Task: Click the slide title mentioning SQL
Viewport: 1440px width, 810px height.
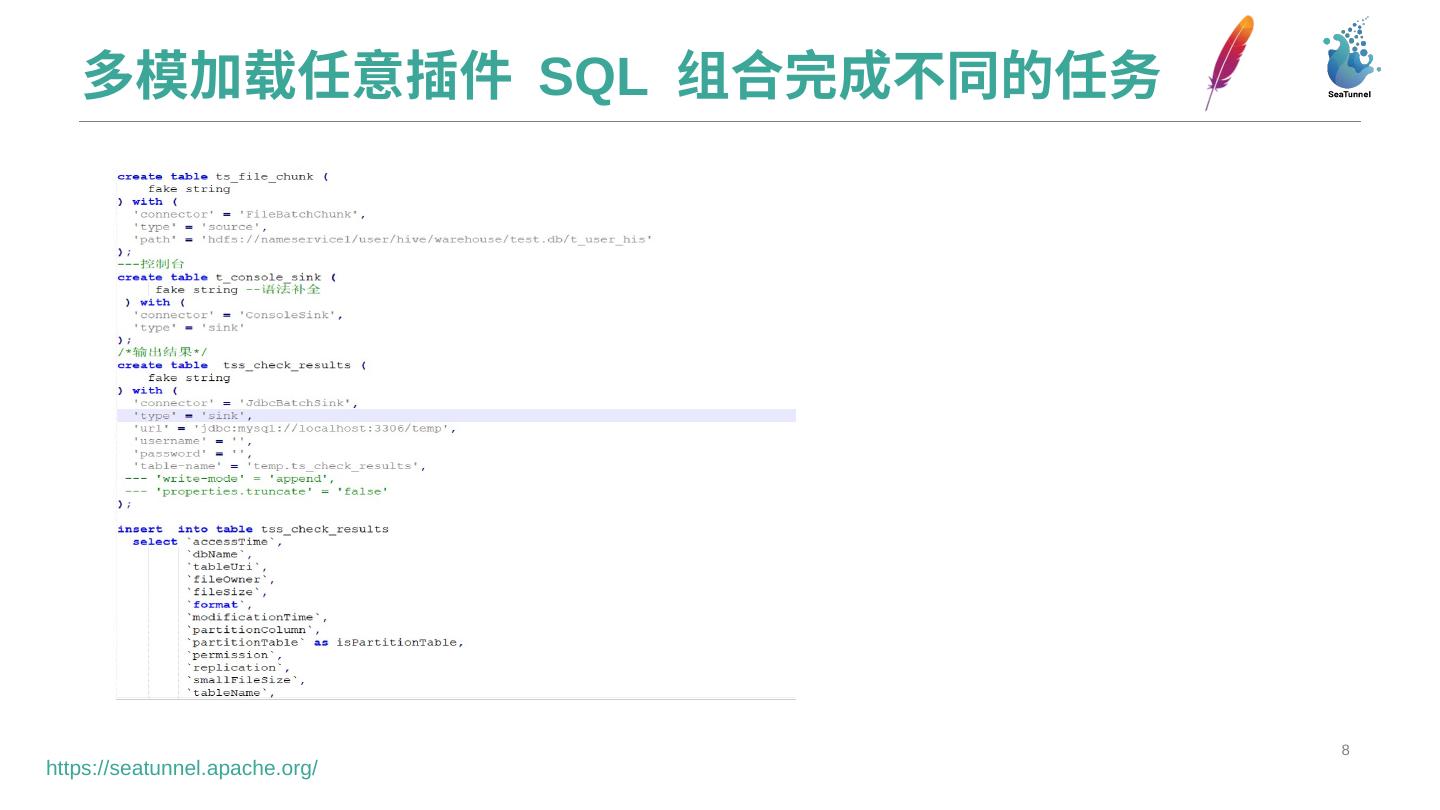Action: (620, 77)
